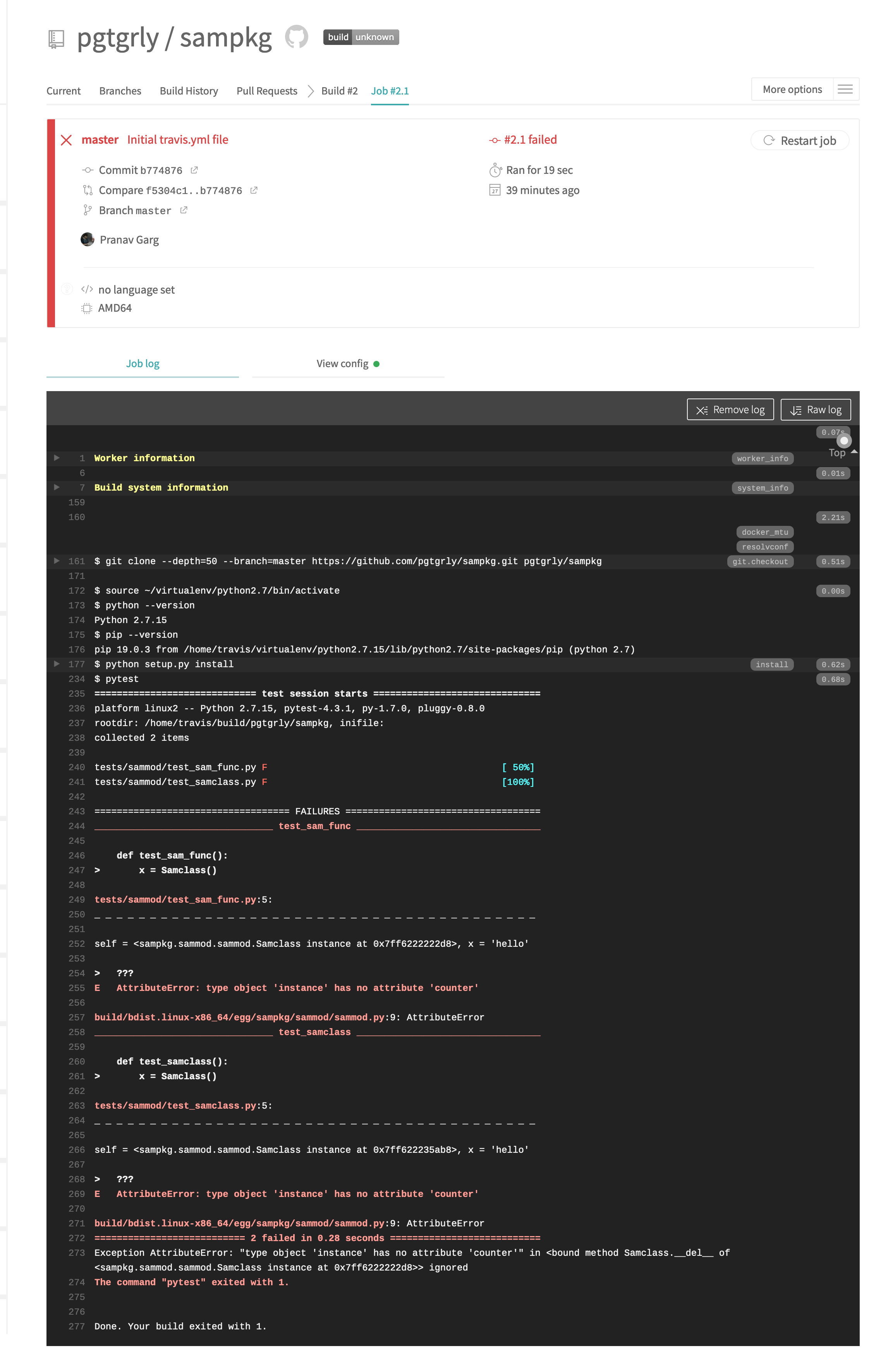
Task: Expand the Worker information fold
Action: tap(57, 457)
